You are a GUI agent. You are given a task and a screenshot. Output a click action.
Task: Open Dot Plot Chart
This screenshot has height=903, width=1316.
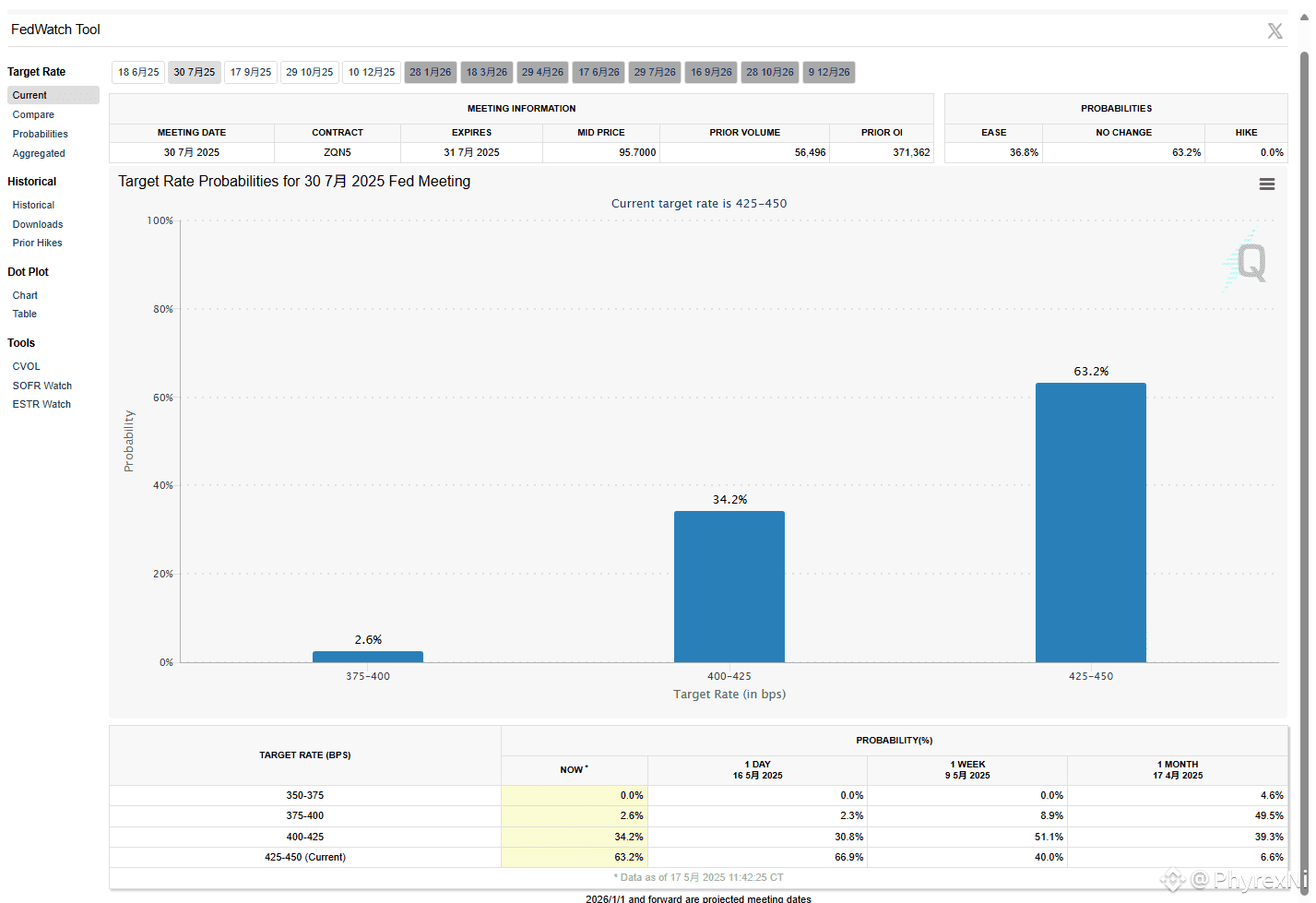tap(25, 295)
